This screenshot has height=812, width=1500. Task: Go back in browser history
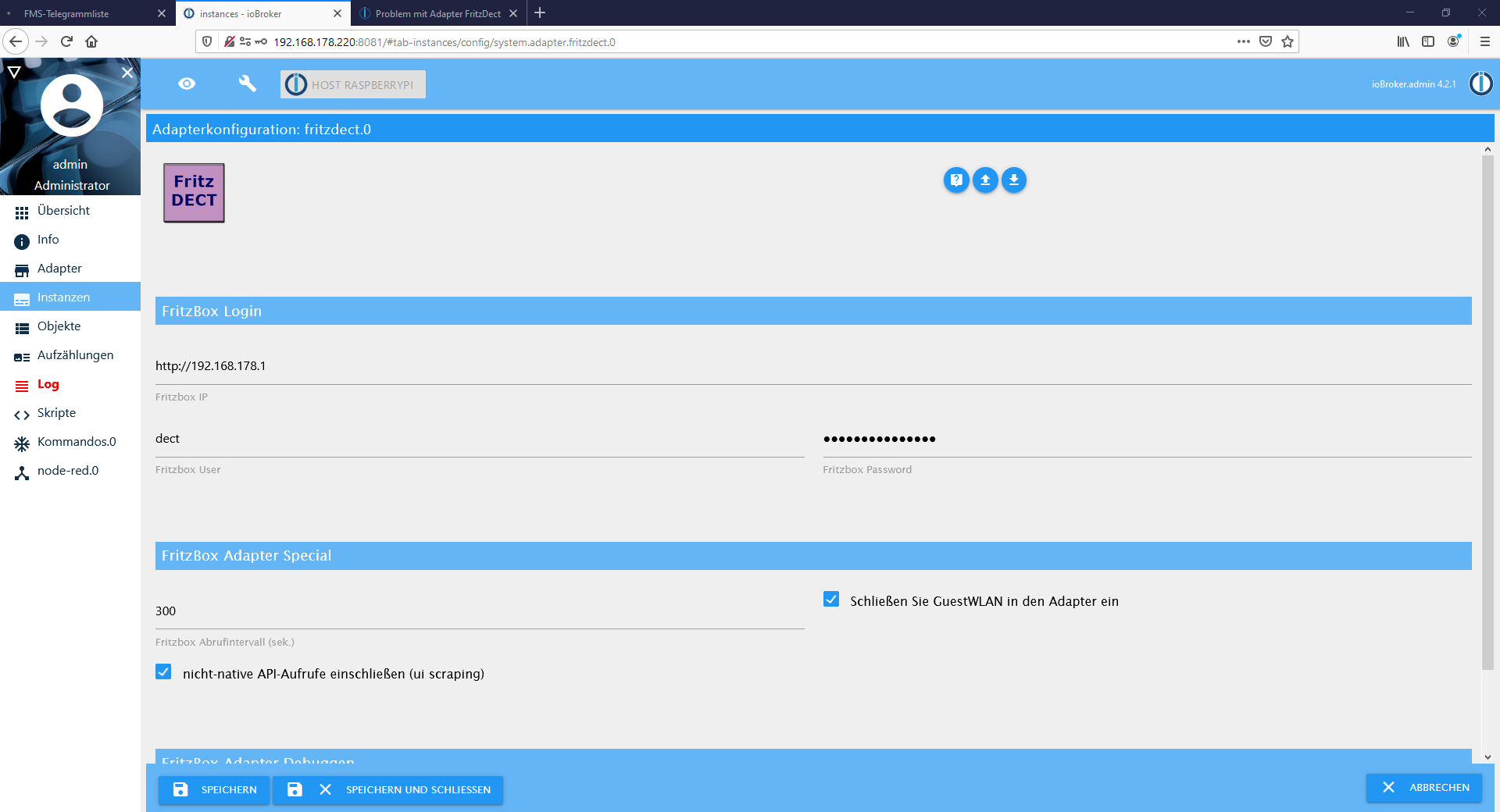(16, 41)
